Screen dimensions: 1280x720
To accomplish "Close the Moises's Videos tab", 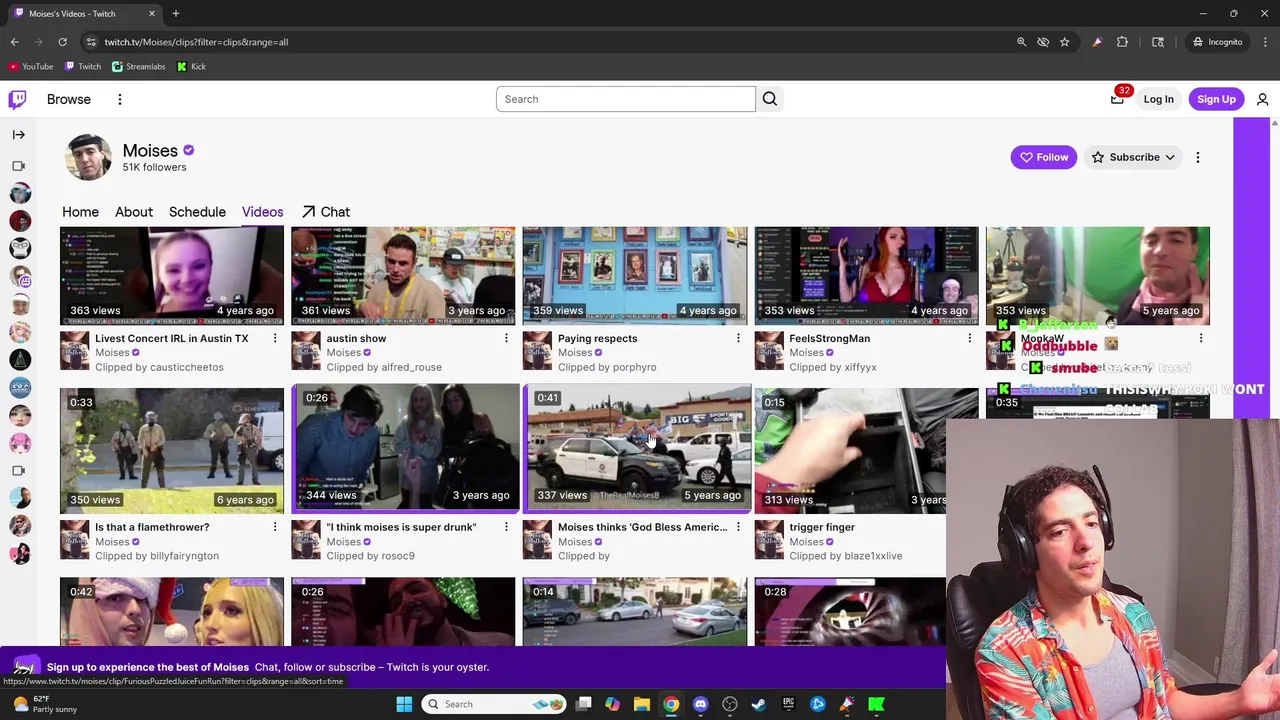I will 152,14.
